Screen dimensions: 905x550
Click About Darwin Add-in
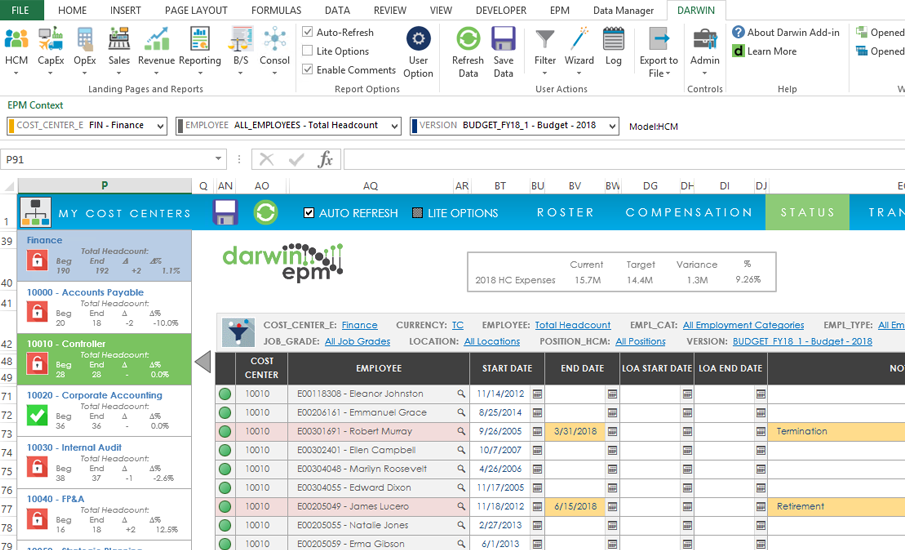click(x=786, y=32)
